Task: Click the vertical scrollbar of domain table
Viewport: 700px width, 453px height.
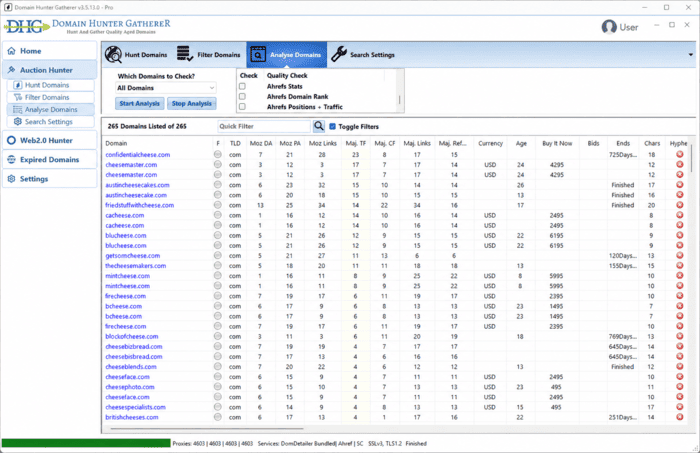Action: [x=691, y=158]
